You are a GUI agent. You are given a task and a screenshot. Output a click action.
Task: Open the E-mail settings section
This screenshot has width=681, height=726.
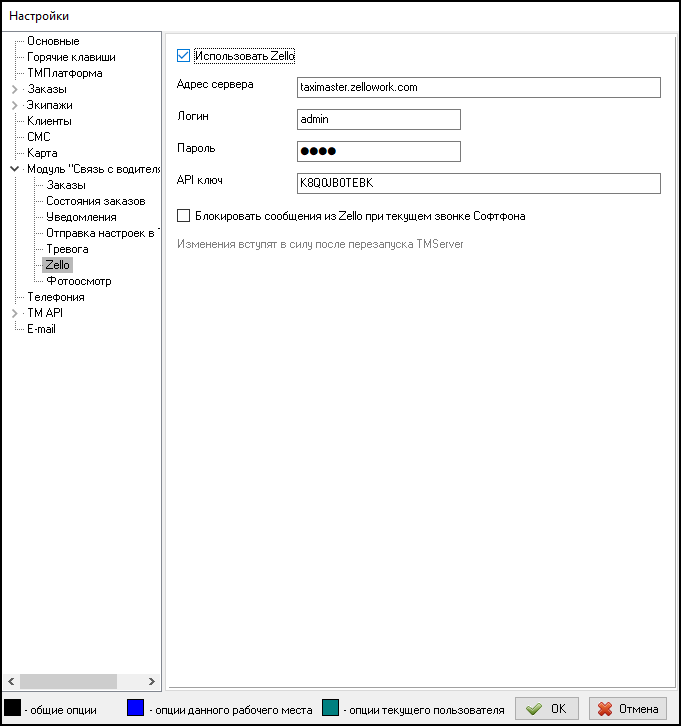(41, 329)
